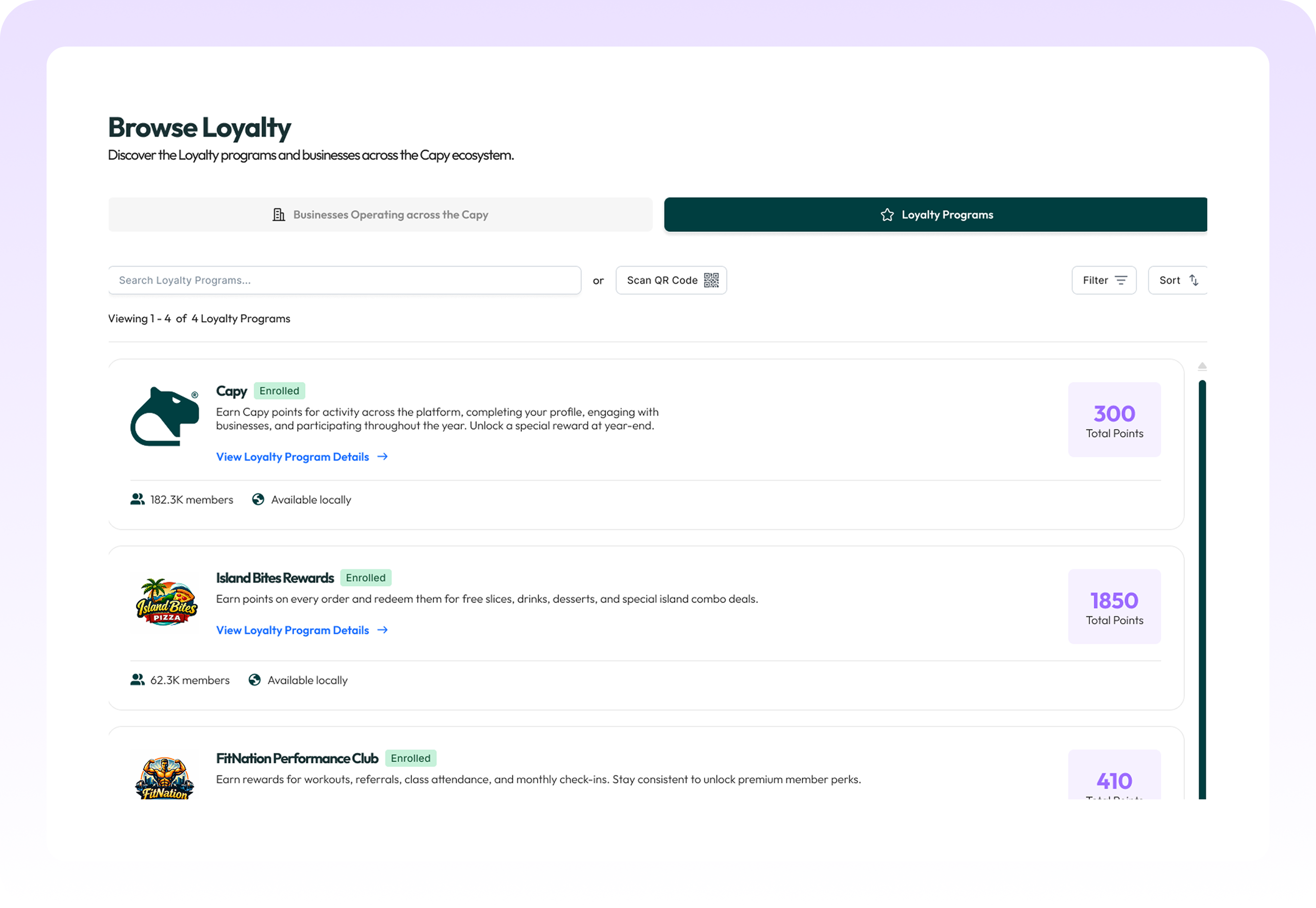The height and width of the screenshot is (908, 1316).
Task: Click the sort arrows icon
Action: click(1194, 280)
